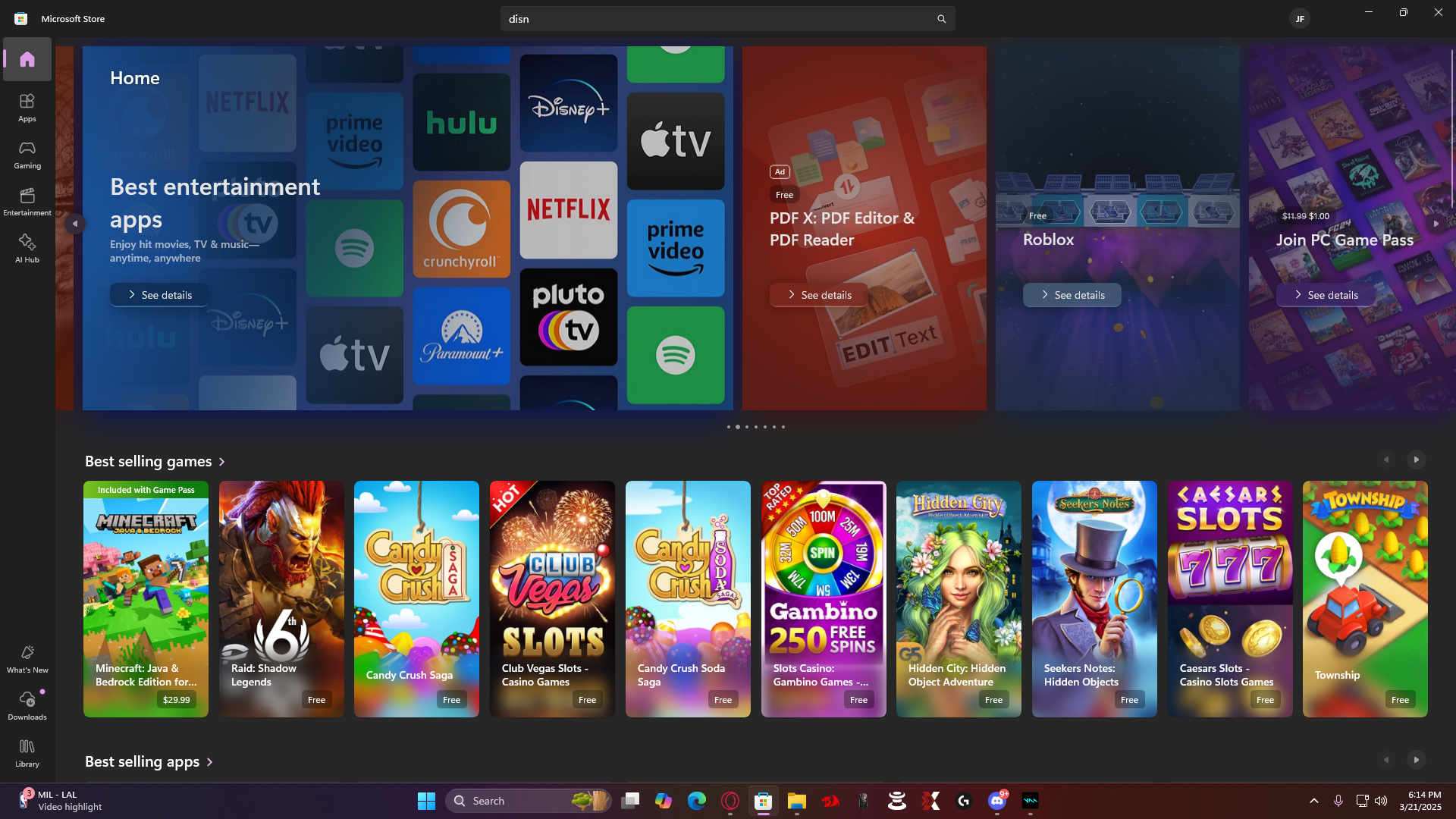Image resolution: width=1456 pixels, height=819 pixels.
Task: See details for Roblox
Action: [1072, 295]
